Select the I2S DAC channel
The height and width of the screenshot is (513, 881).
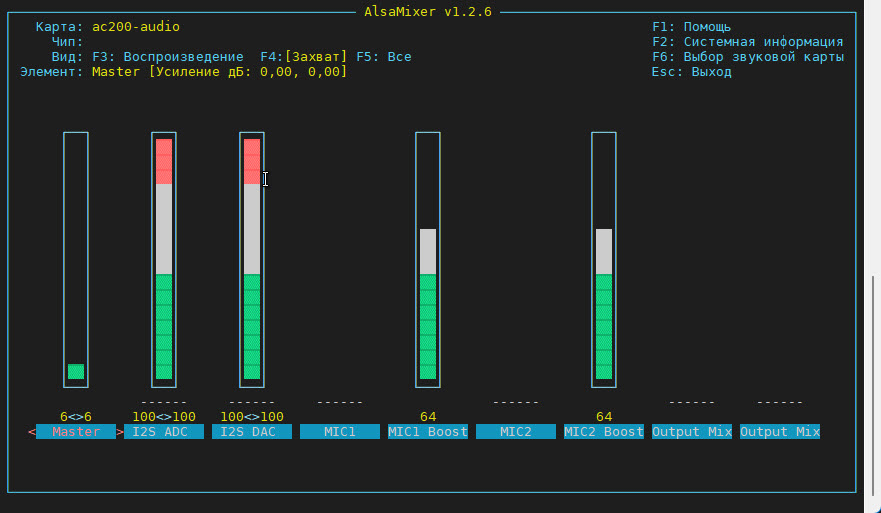pyautogui.click(x=252, y=432)
